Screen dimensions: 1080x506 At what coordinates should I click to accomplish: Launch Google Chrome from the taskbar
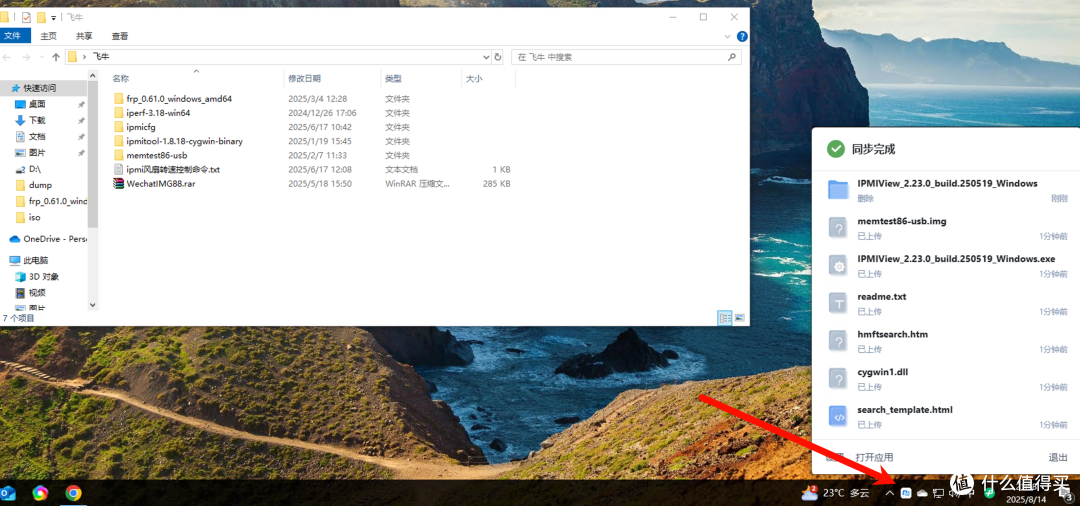pos(74,493)
